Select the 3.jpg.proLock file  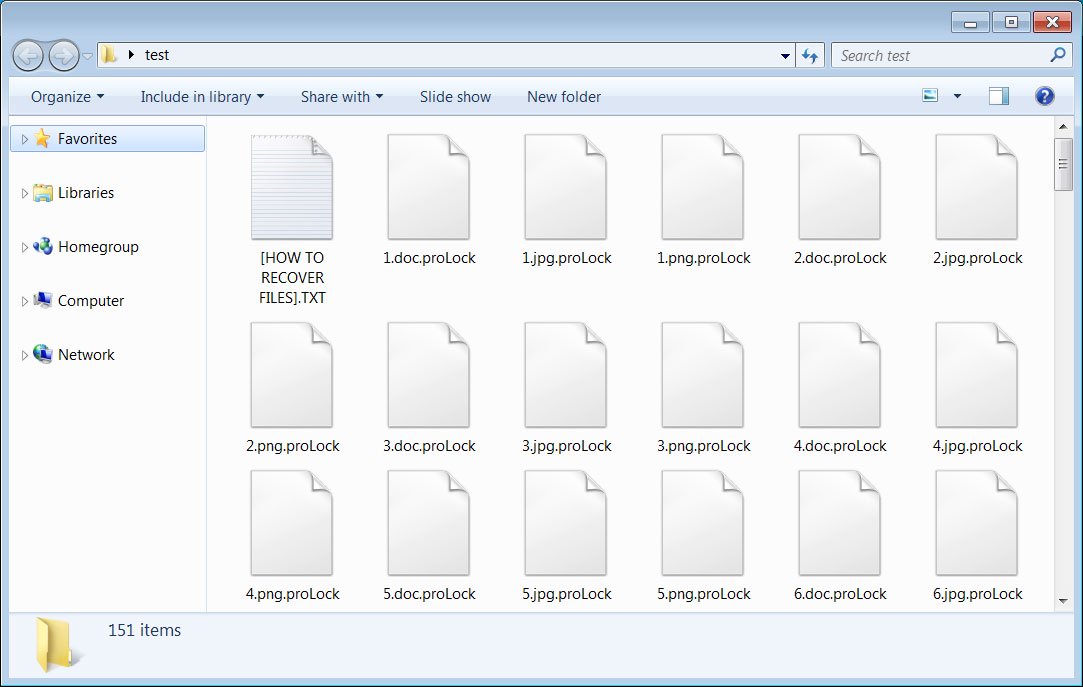[565, 376]
